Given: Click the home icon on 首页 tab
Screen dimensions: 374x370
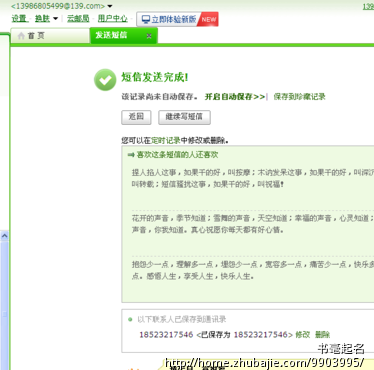Looking at the screenshot, I should (x=21, y=36).
